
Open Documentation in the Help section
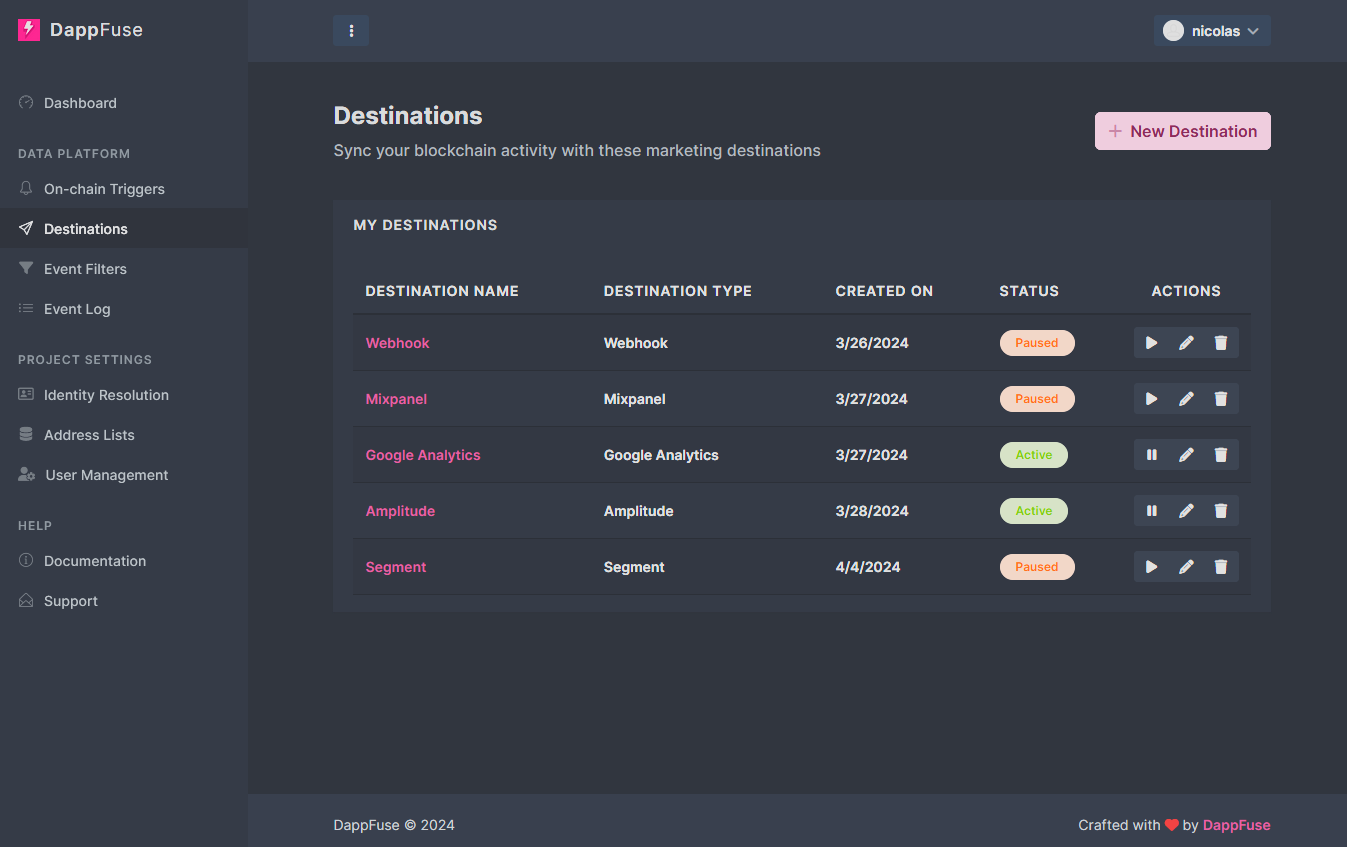pyautogui.click(x=124, y=561)
